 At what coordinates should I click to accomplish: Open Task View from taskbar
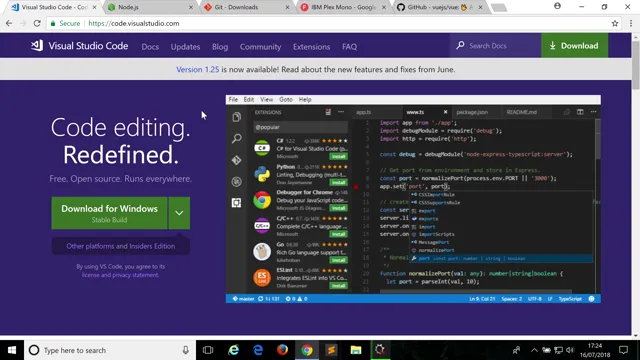tap(208, 350)
